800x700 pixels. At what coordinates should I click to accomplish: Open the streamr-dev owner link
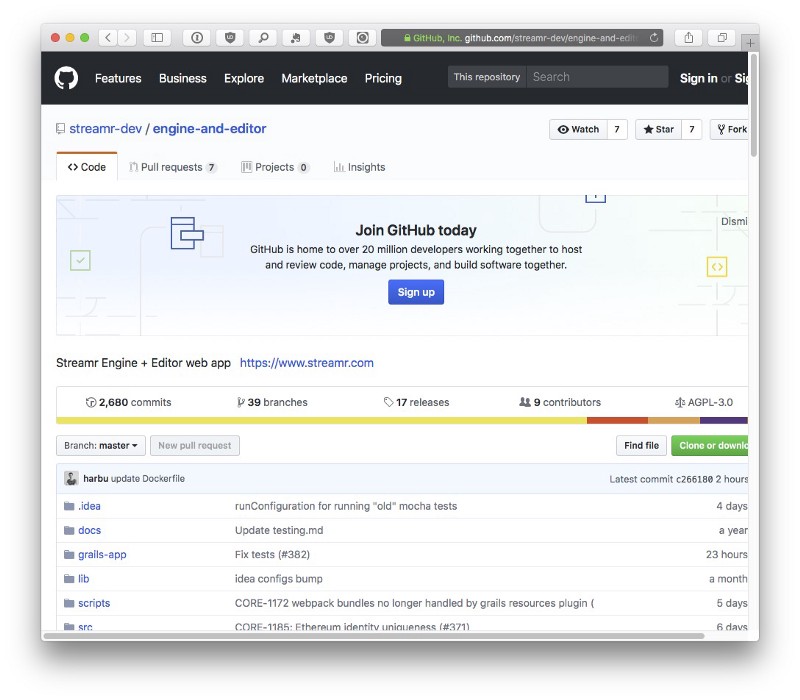(106, 129)
